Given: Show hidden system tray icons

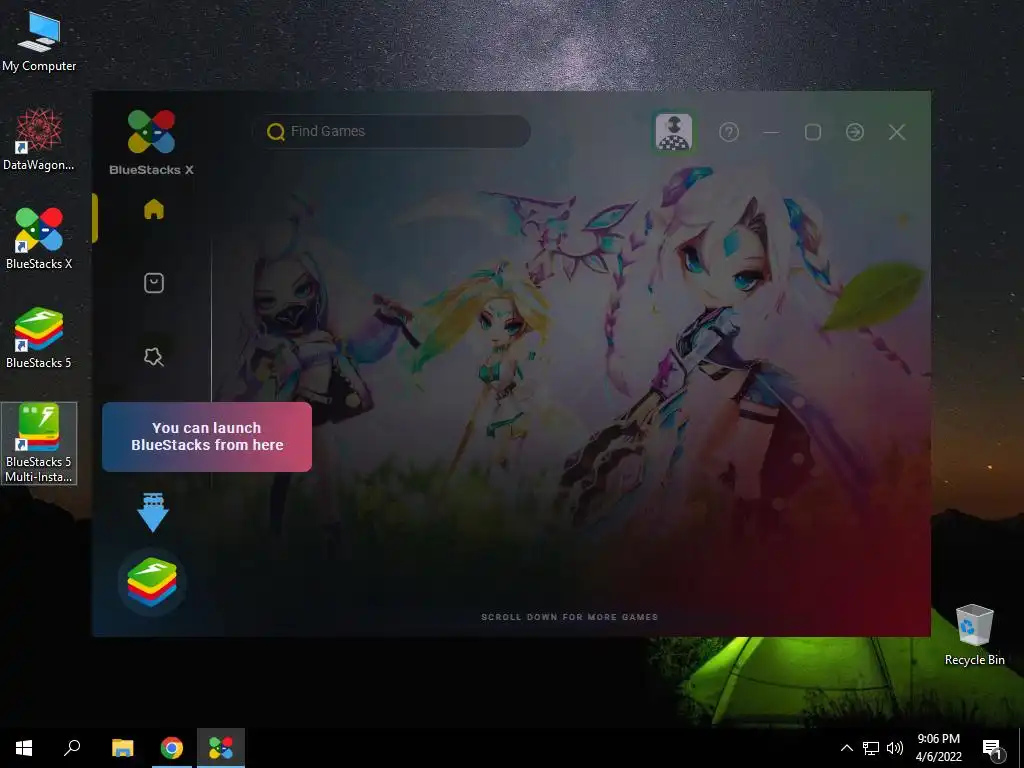Looking at the screenshot, I should (846, 748).
